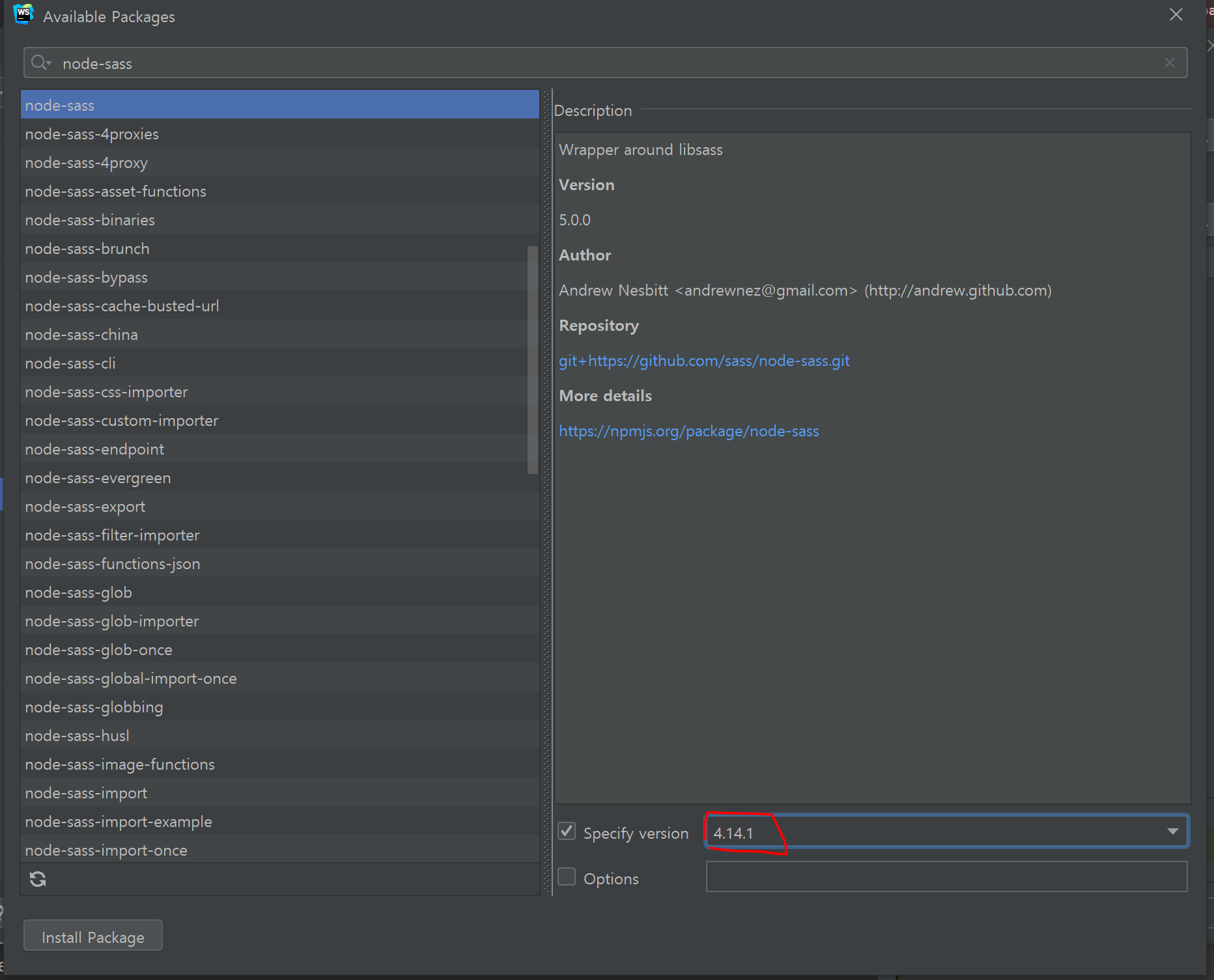1214x980 pixels.
Task: Select node-sass-cache-busted-url package
Action: pyautogui.click(x=280, y=305)
